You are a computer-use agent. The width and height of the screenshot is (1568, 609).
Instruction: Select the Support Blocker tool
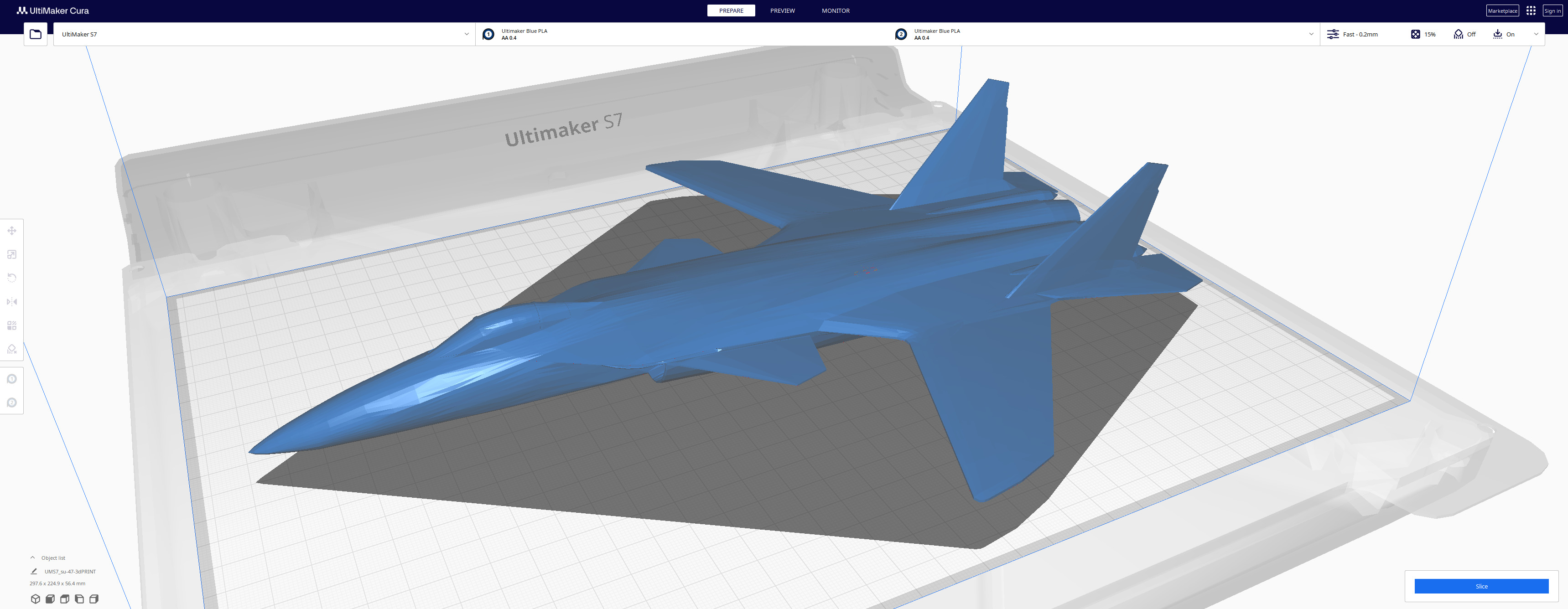click(x=11, y=349)
